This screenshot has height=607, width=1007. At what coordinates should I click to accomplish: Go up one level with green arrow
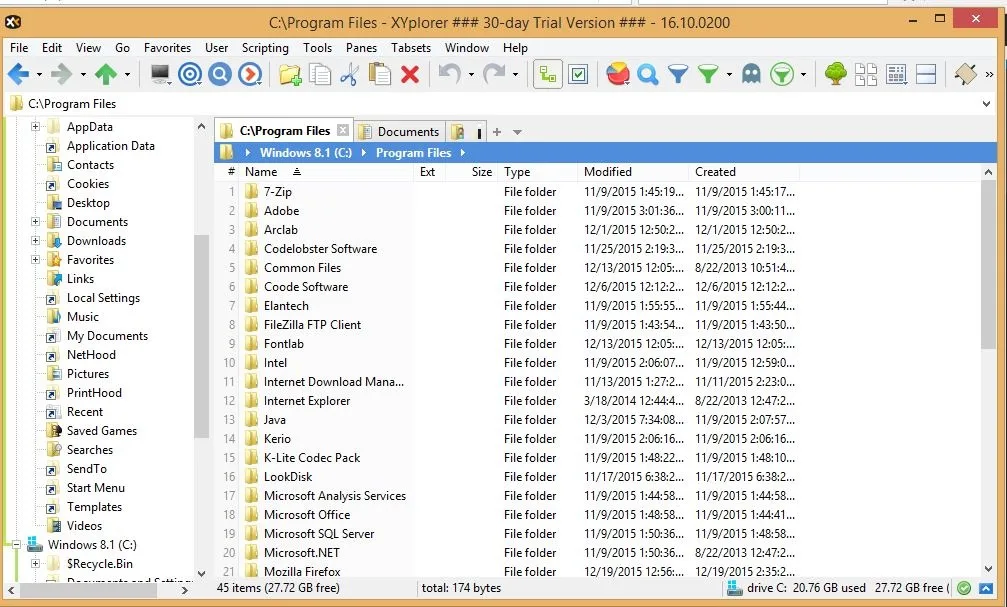[x=106, y=75]
